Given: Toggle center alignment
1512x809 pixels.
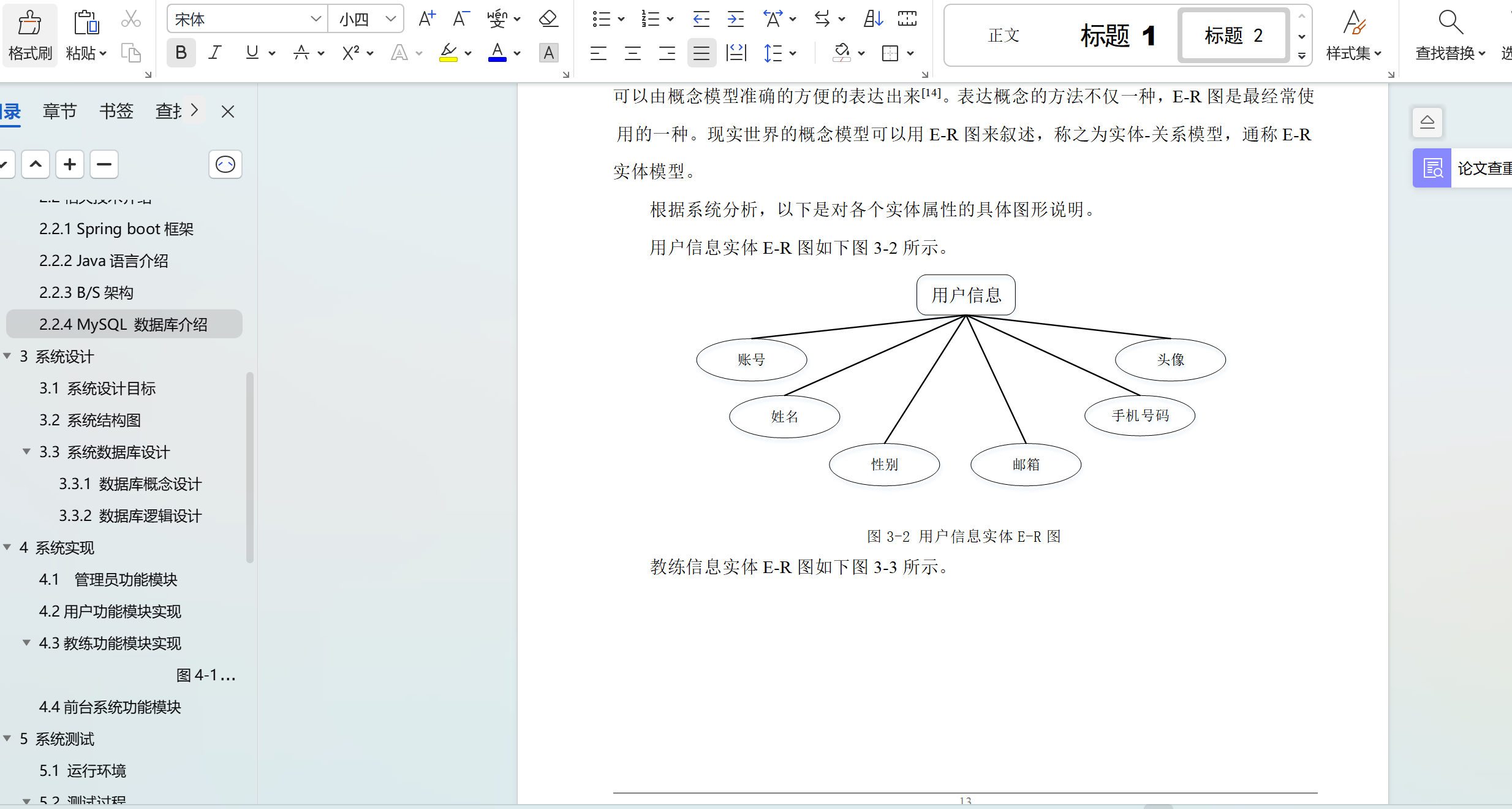Looking at the screenshot, I should pyautogui.click(x=632, y=53).
